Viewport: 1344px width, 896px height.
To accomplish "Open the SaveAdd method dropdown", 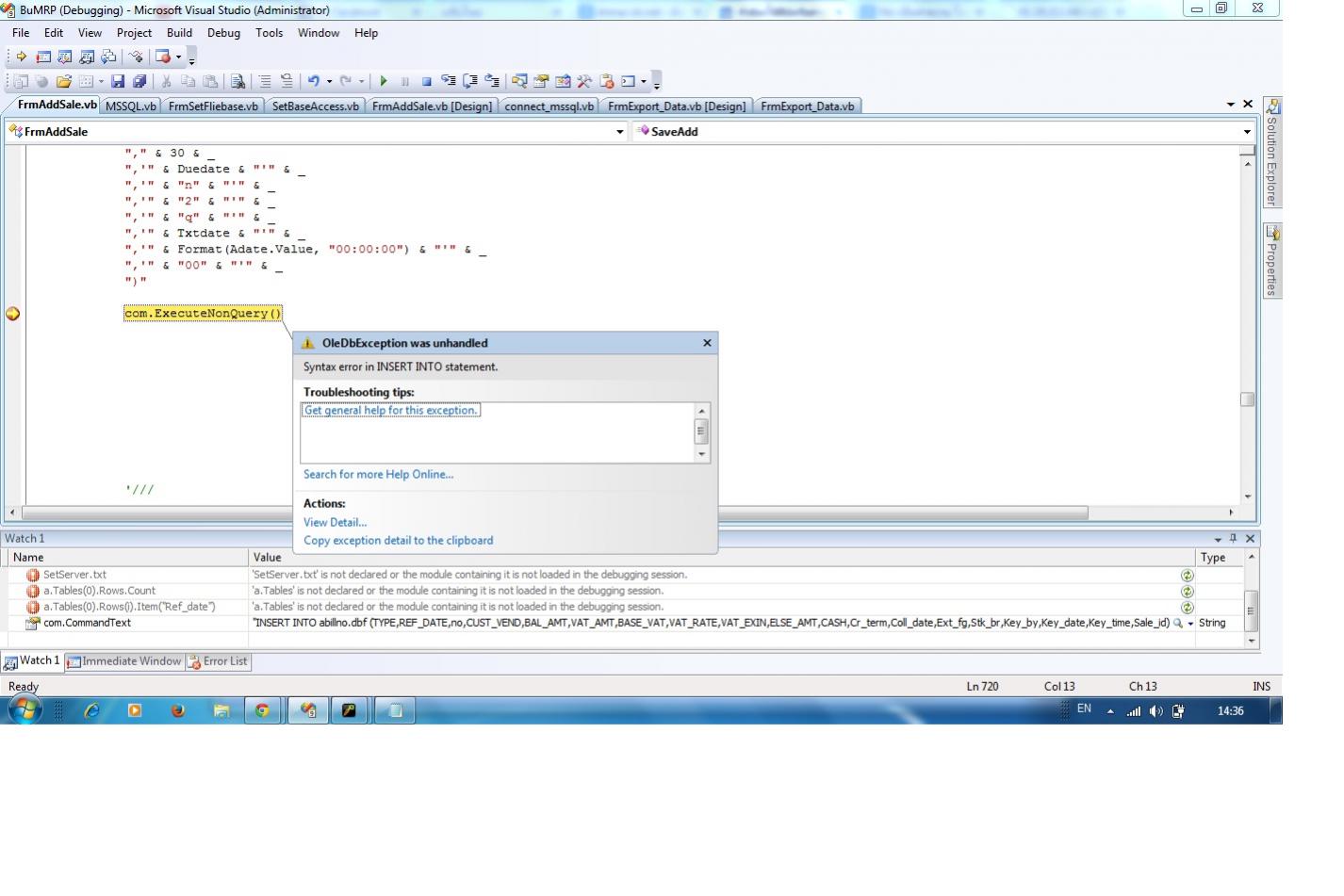I will click(x=1247, y=132).
